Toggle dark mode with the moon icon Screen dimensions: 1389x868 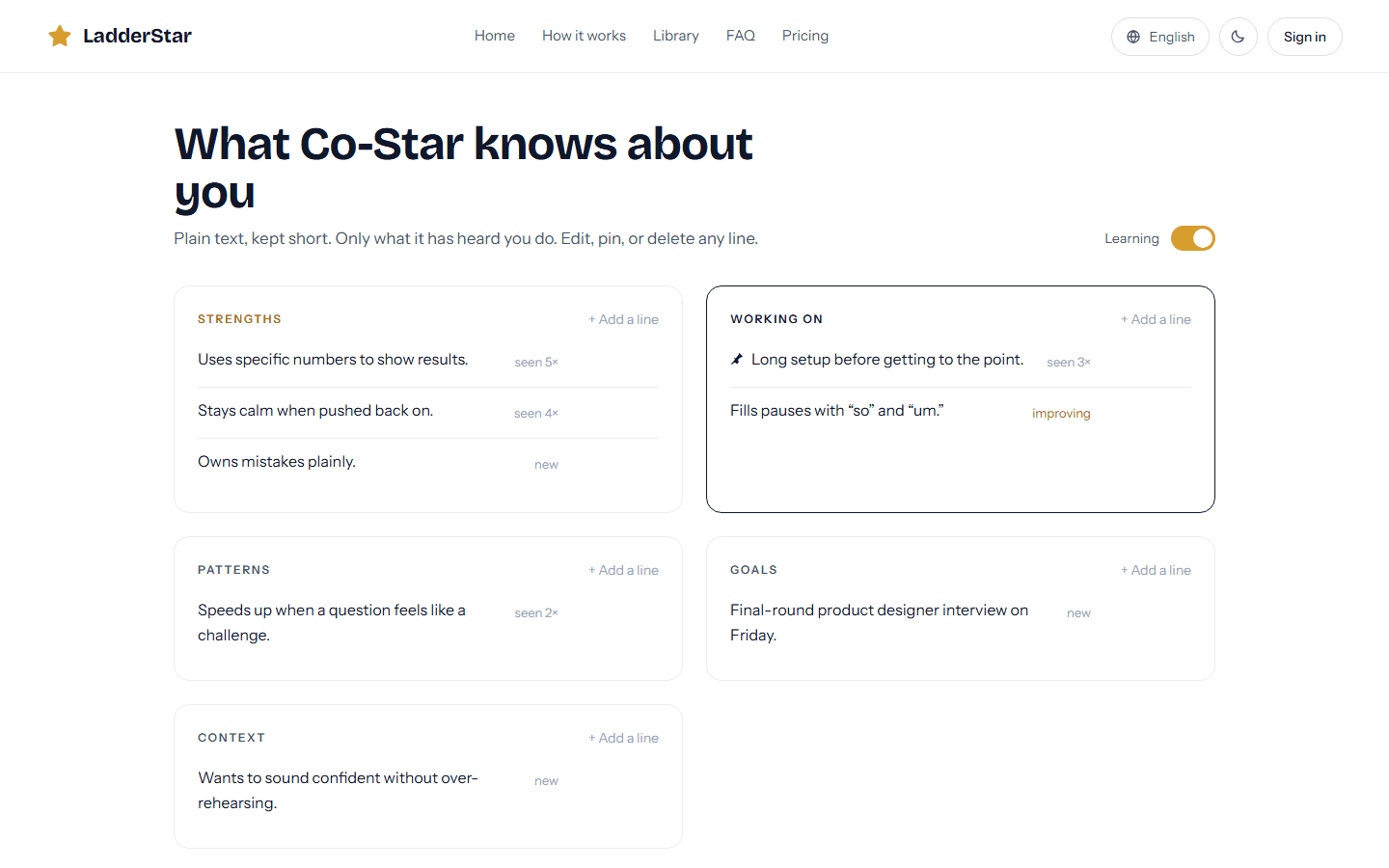tap(1239, 37)
